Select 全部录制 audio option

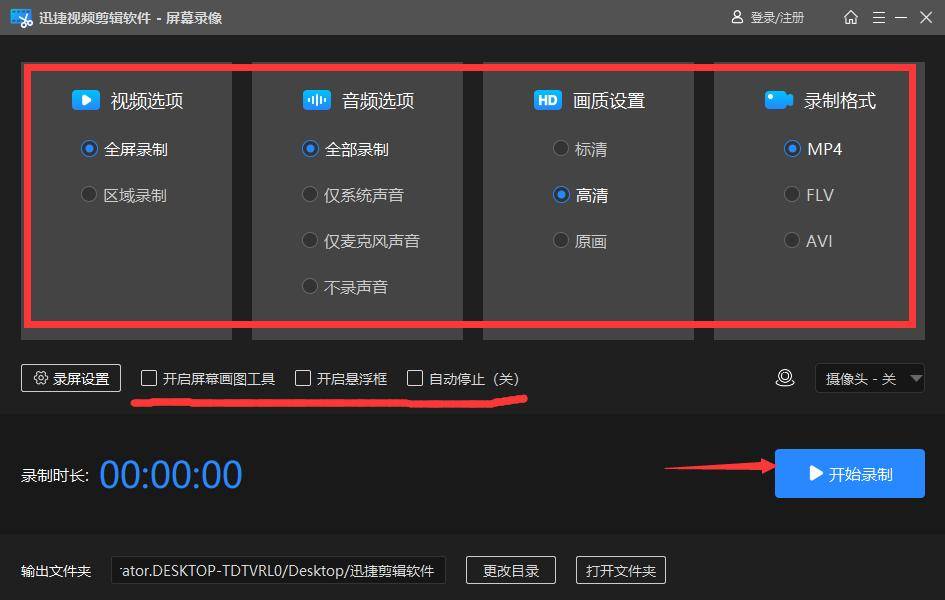[x=345, y=149]
